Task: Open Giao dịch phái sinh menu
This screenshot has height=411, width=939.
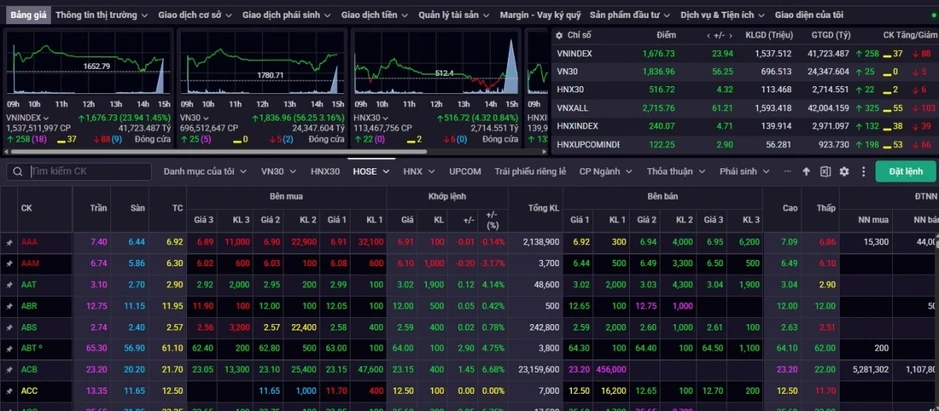Action: 286,15
